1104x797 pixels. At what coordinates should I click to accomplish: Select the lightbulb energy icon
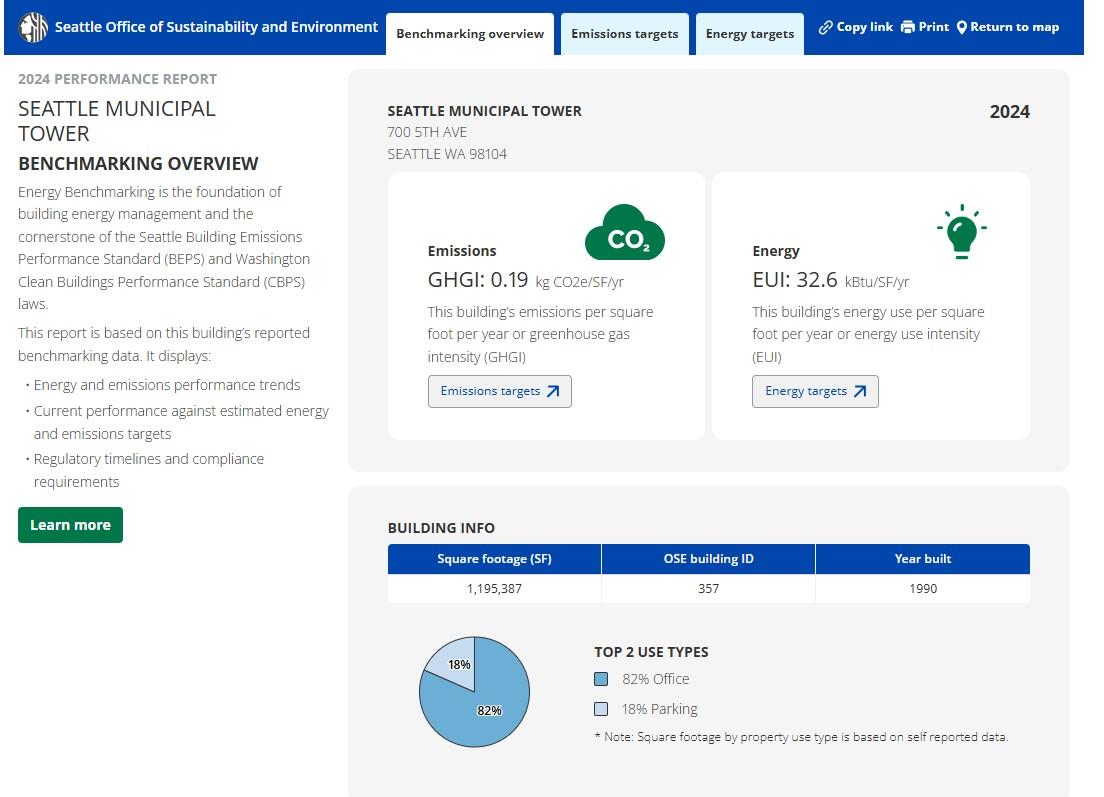pyautogui.click(x=962, y=230)
